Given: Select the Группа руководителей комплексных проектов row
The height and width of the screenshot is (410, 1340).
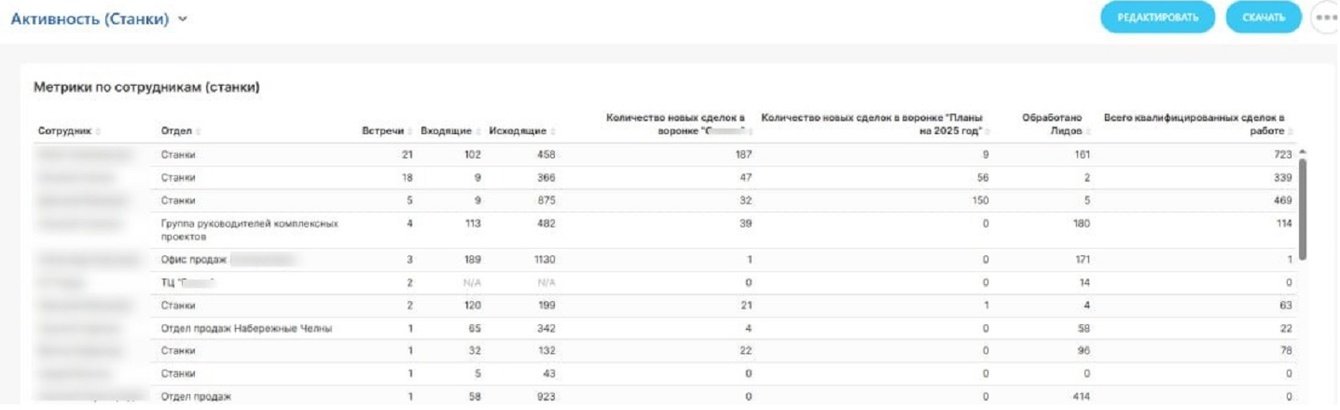Looking at the screenshot, I should click(250, 230).
